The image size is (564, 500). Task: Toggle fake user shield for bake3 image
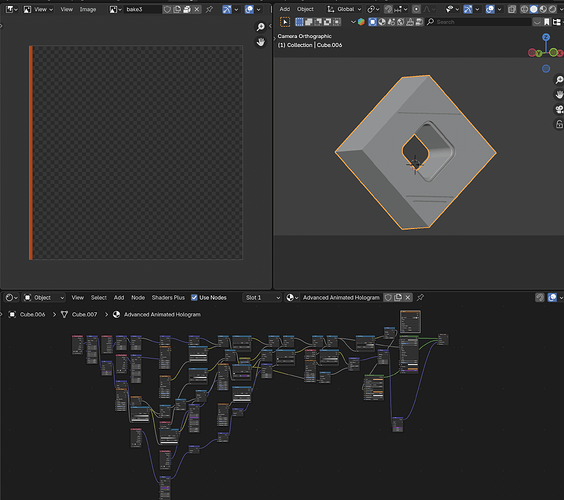[x=167, y=9]
